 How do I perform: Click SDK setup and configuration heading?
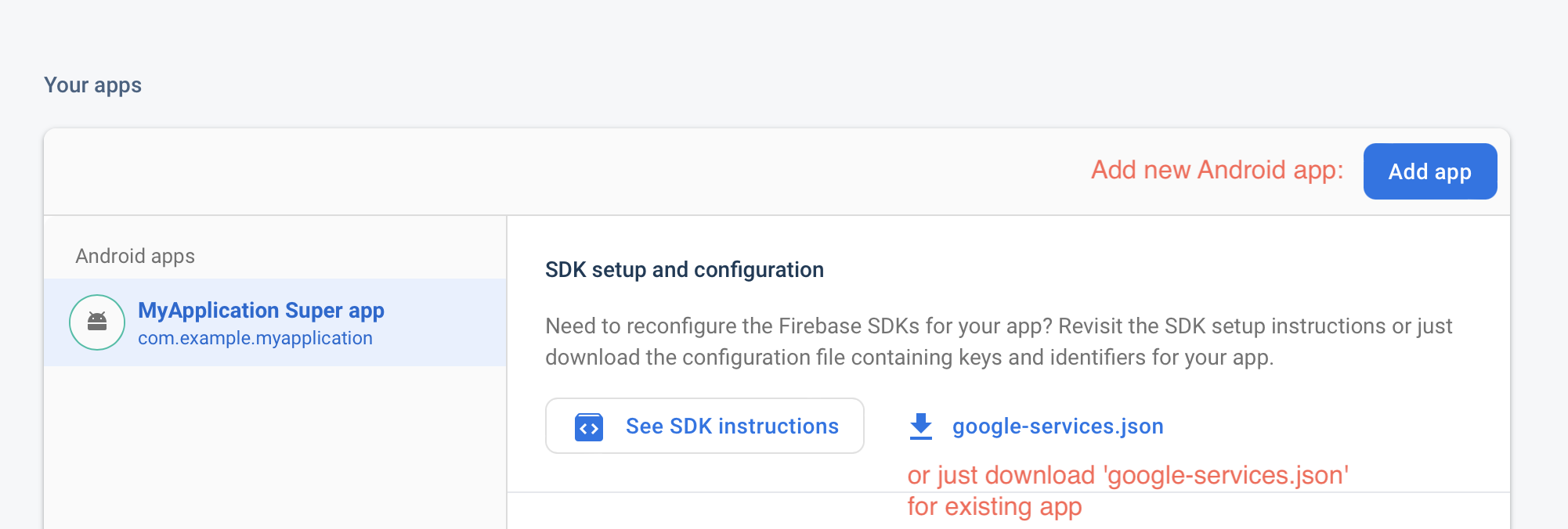coord(685,270)
